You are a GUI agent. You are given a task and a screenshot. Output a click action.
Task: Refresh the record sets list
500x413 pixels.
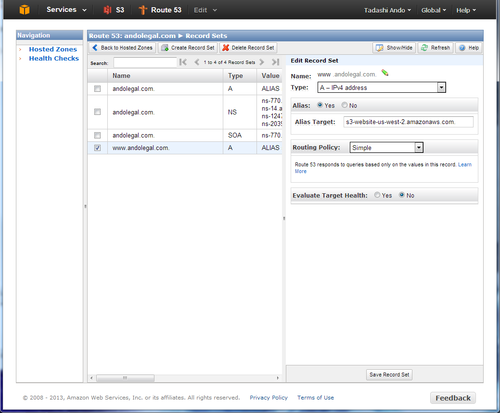point(435,48)
